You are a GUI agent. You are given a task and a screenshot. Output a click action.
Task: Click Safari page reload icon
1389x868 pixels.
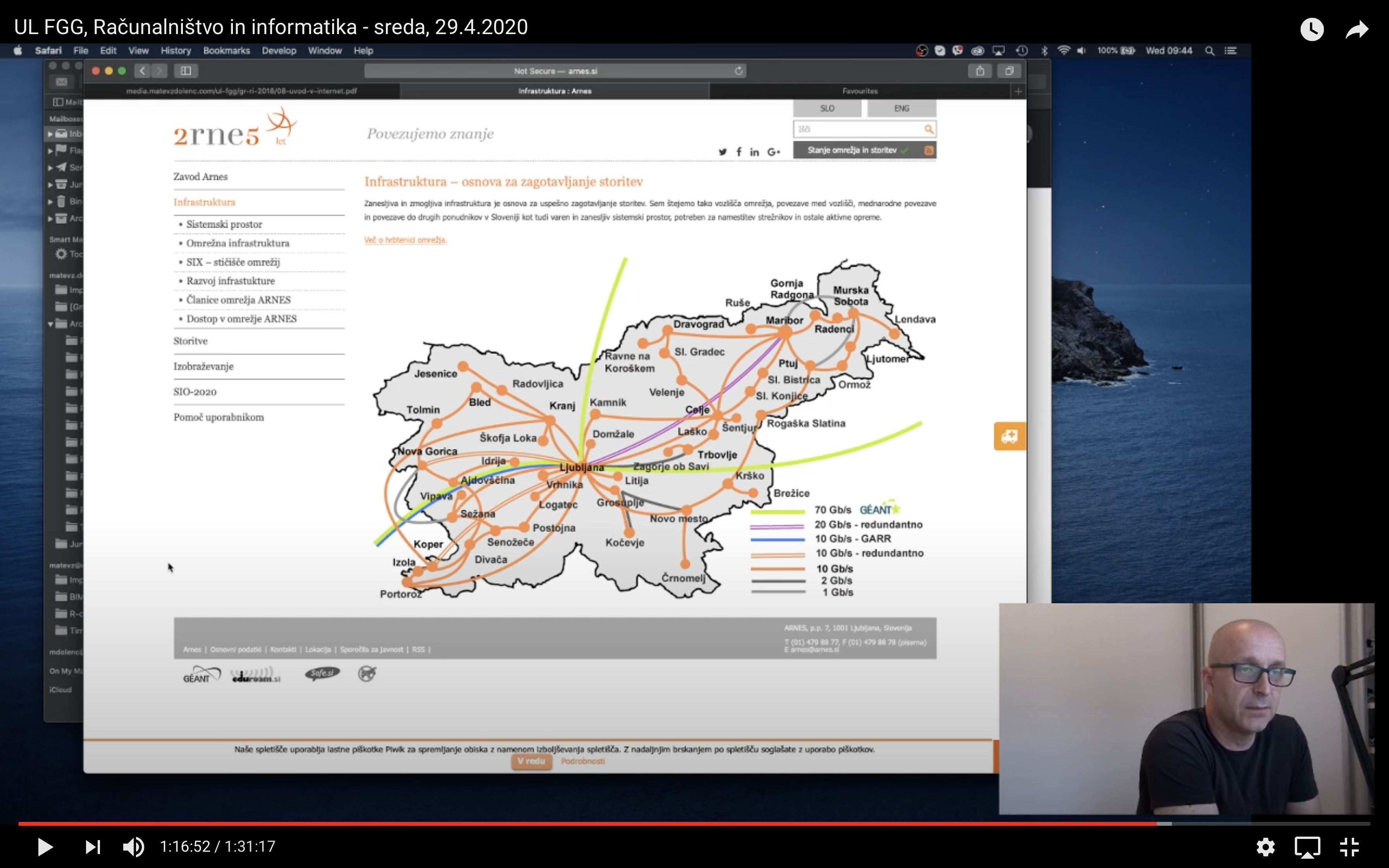pyautogui.click(x=739, y=71)
